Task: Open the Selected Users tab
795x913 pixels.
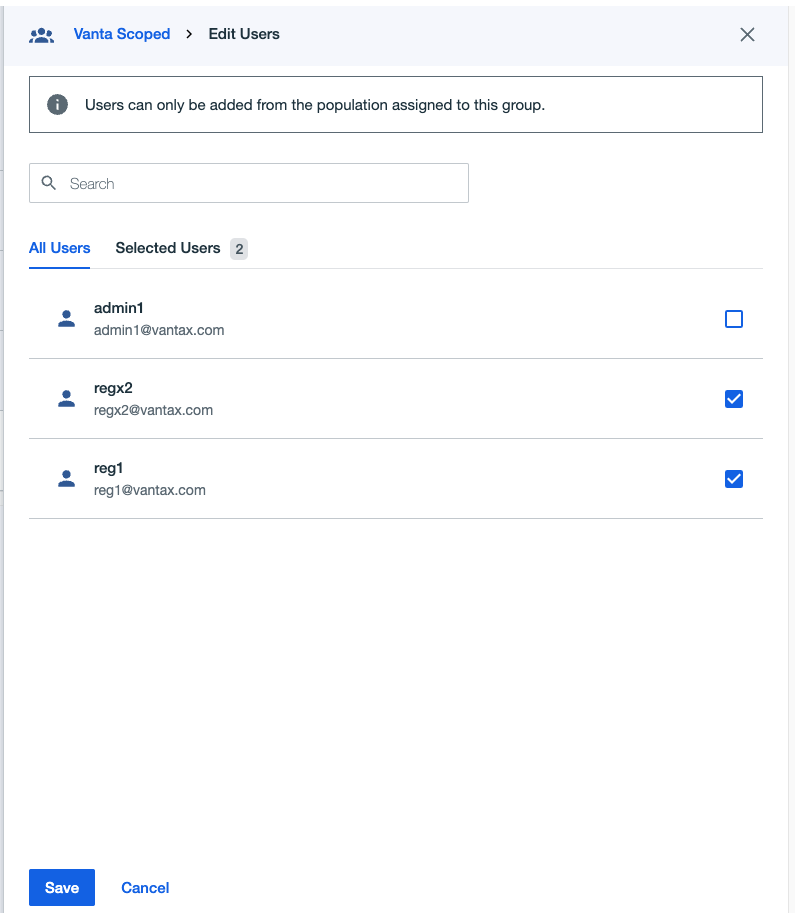Action: coord(168,248)
